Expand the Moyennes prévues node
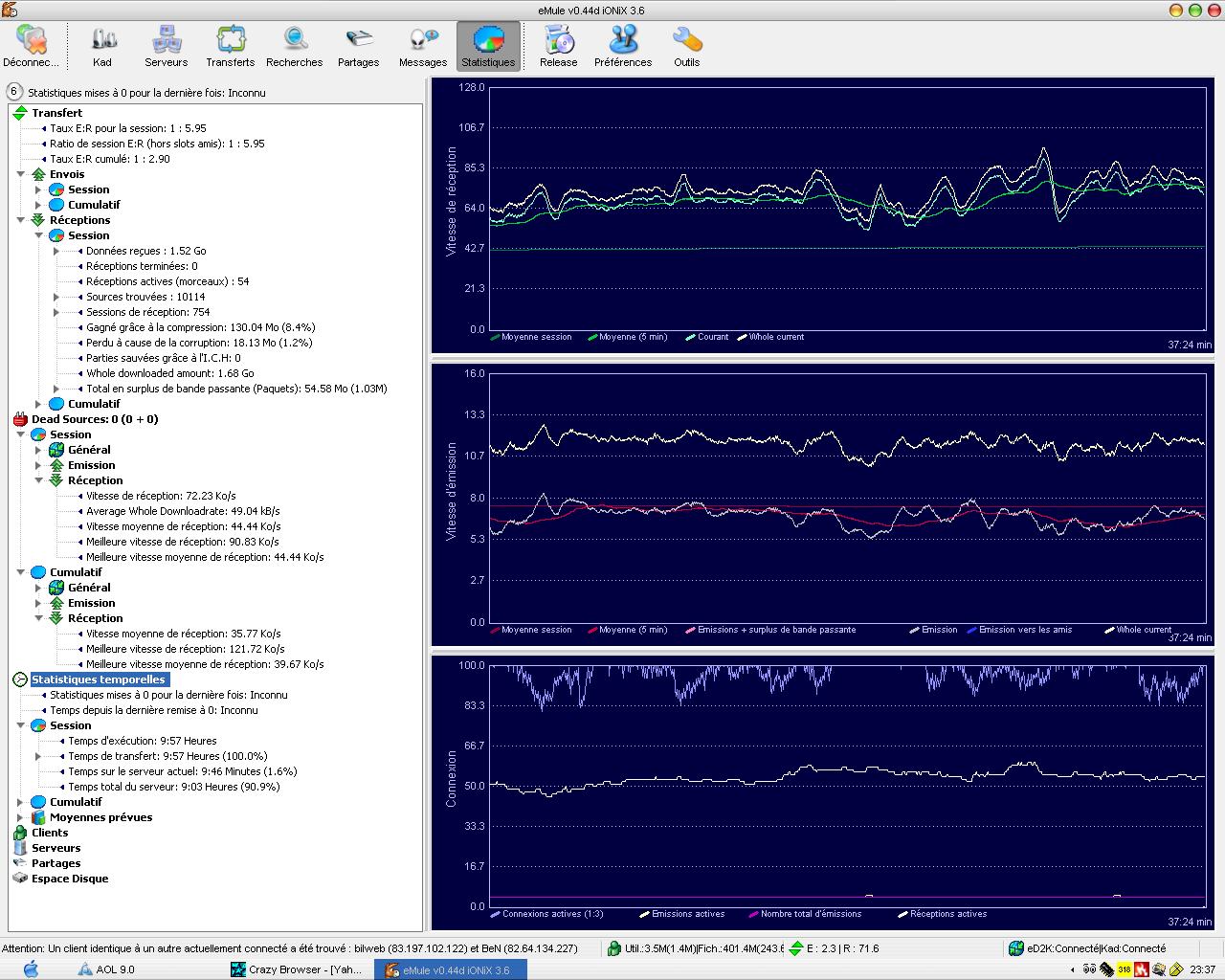The height and width of the screenshot is (980, 1225). click(x=20, y=817)
